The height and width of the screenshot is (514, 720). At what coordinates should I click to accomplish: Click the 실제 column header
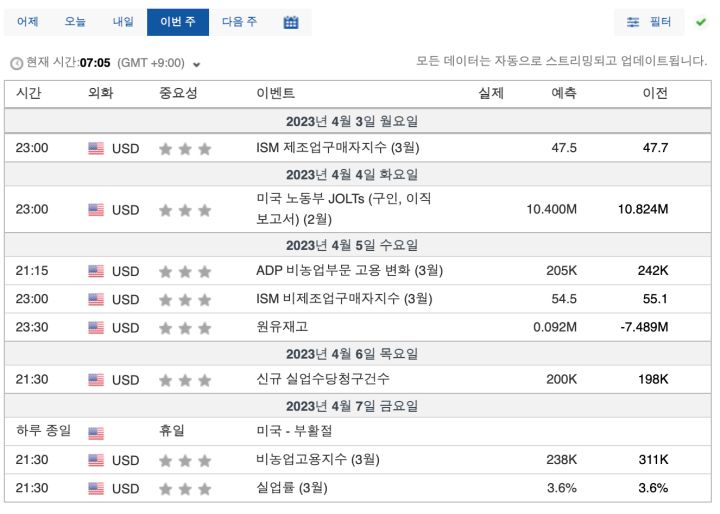[491, 93]
